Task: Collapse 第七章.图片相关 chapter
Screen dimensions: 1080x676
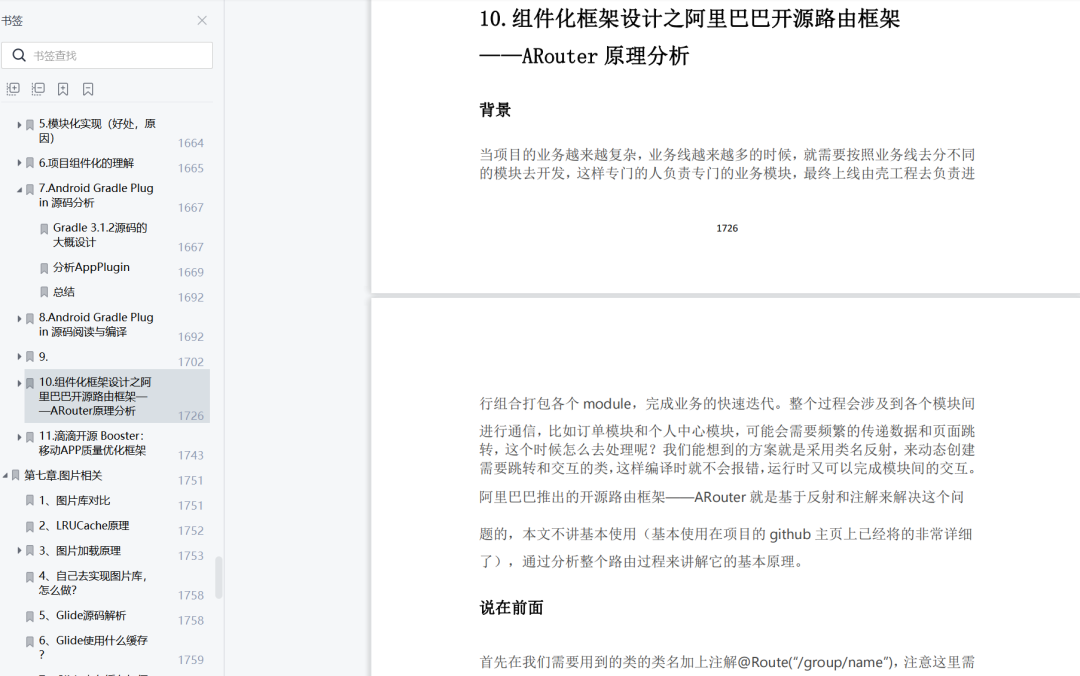Action: [6, 475]
